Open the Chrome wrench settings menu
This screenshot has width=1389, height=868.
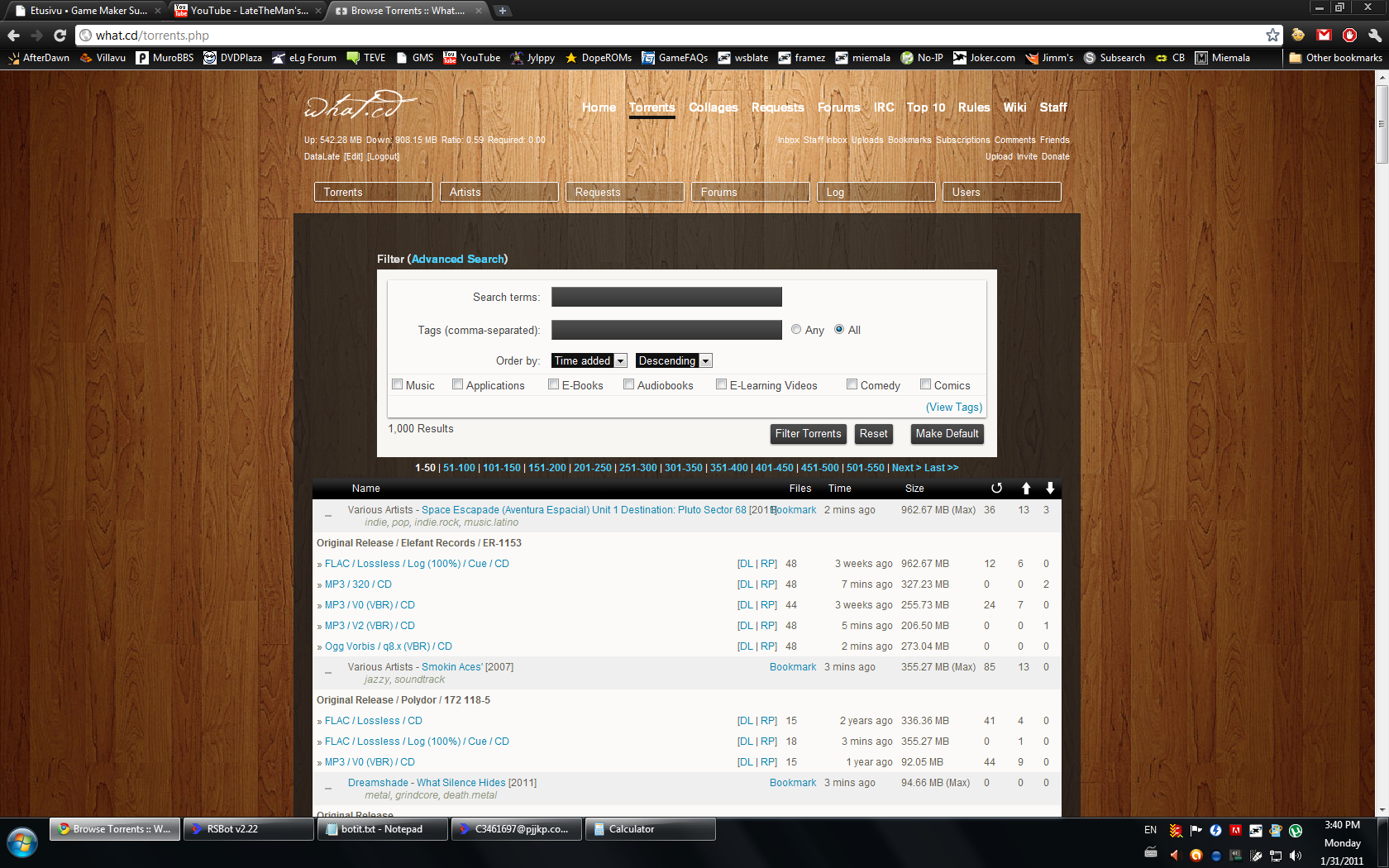(1374, 35)
